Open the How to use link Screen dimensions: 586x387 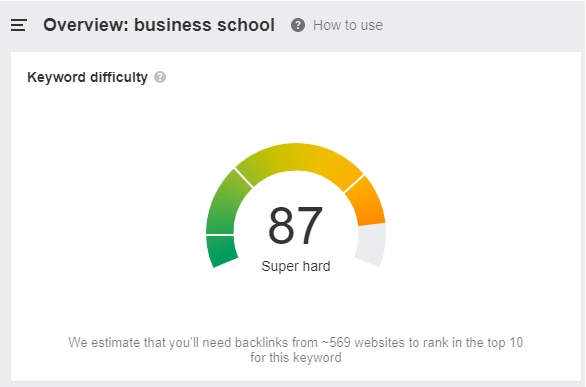pyautogui.click(x=348, y=25)
